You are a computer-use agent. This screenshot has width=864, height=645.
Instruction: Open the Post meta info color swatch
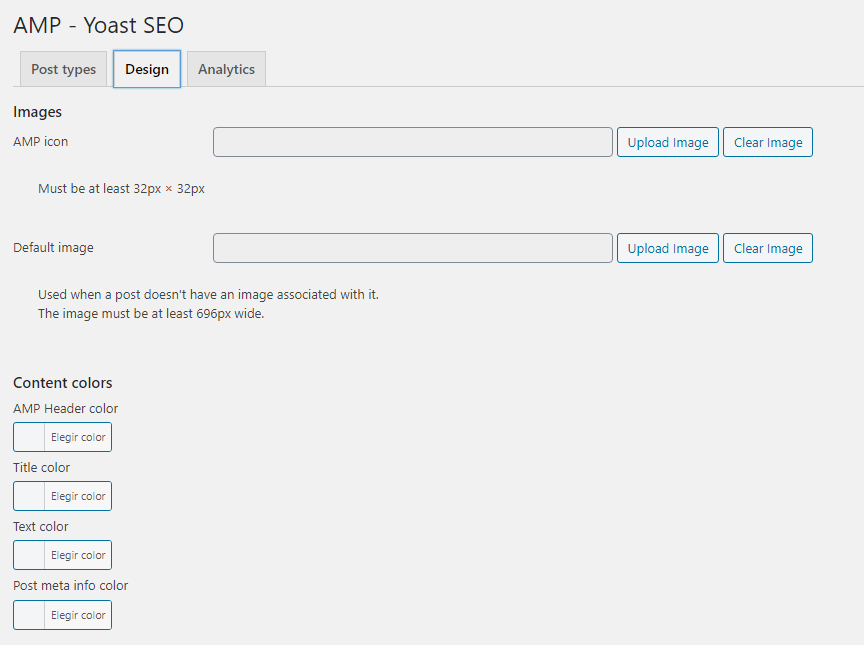pos(62,615)
